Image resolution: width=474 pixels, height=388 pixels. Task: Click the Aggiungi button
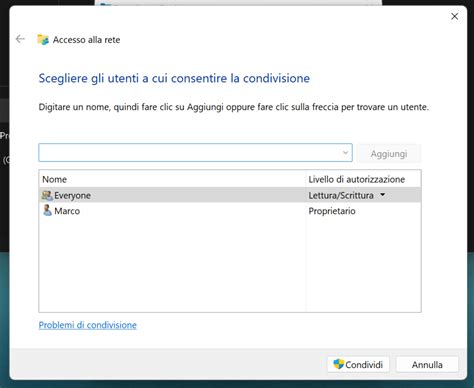point(389,154)
